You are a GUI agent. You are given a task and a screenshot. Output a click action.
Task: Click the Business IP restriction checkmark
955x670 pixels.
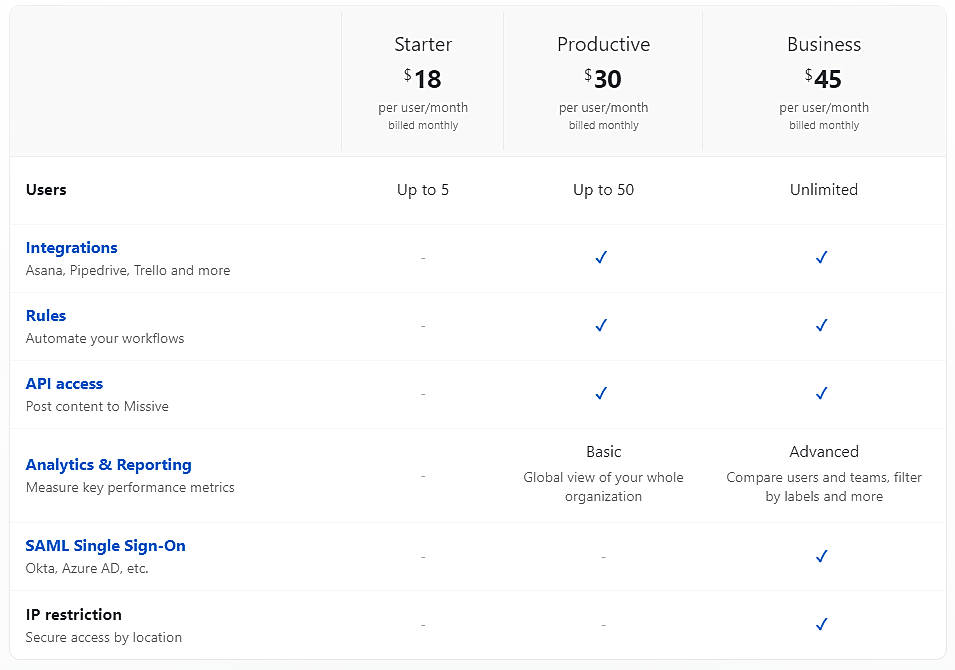tap(821, 624)
